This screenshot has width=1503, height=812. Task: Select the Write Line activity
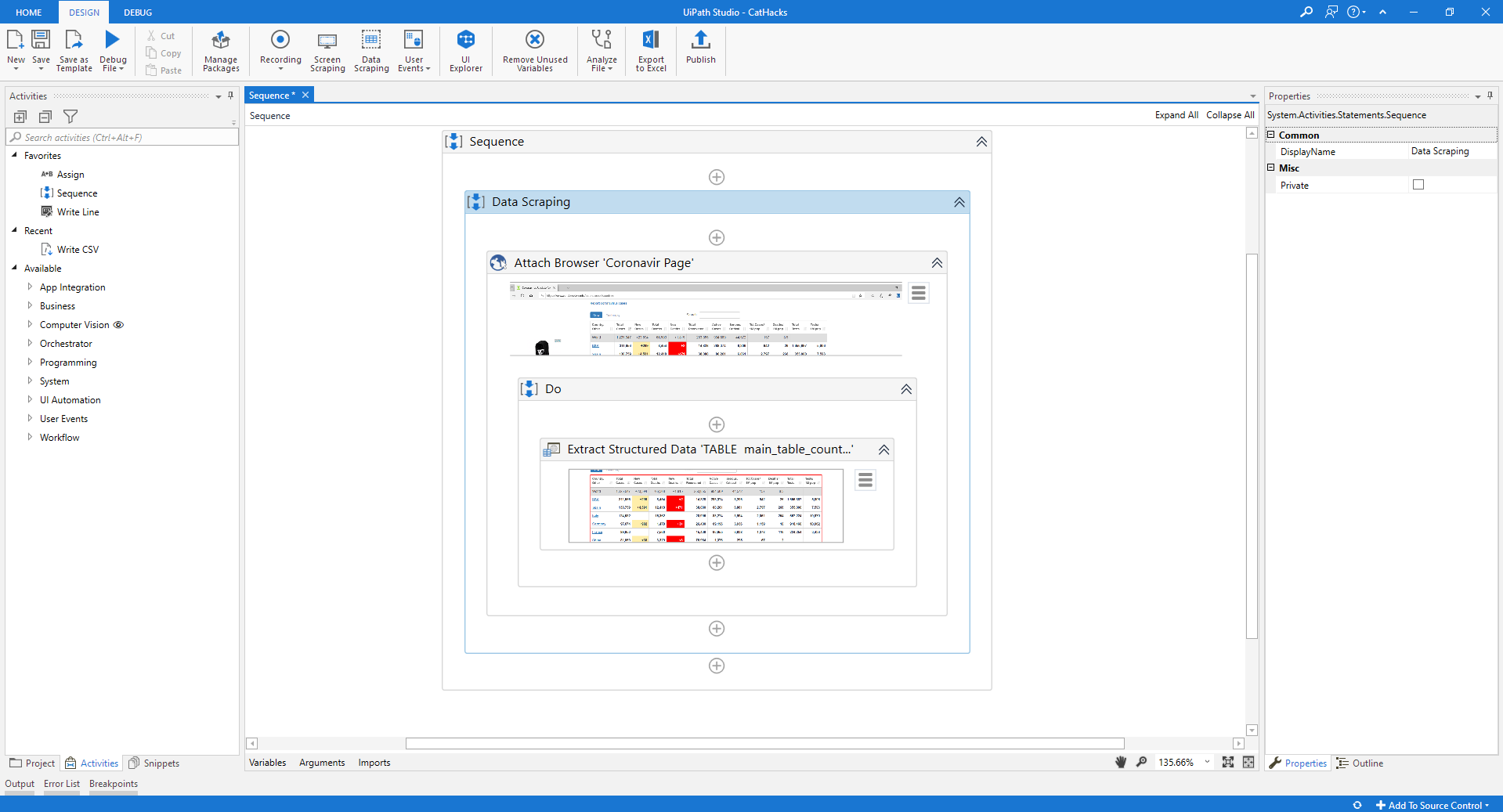pyautogui.click(x=70, y=212)
